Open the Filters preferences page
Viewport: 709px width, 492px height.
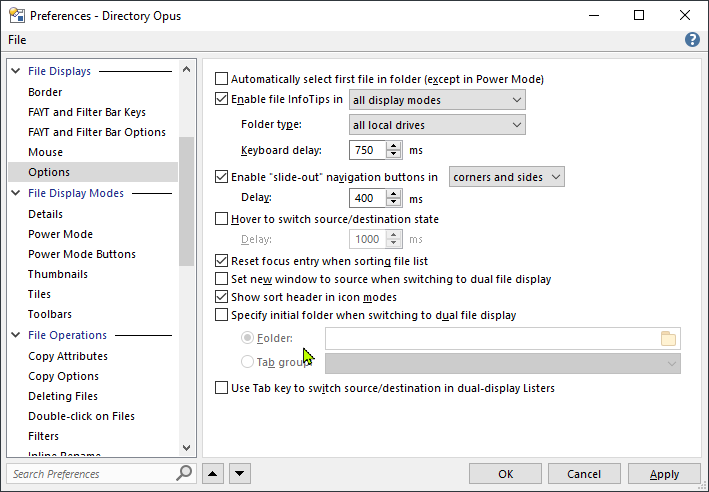[x=43, y=436]
